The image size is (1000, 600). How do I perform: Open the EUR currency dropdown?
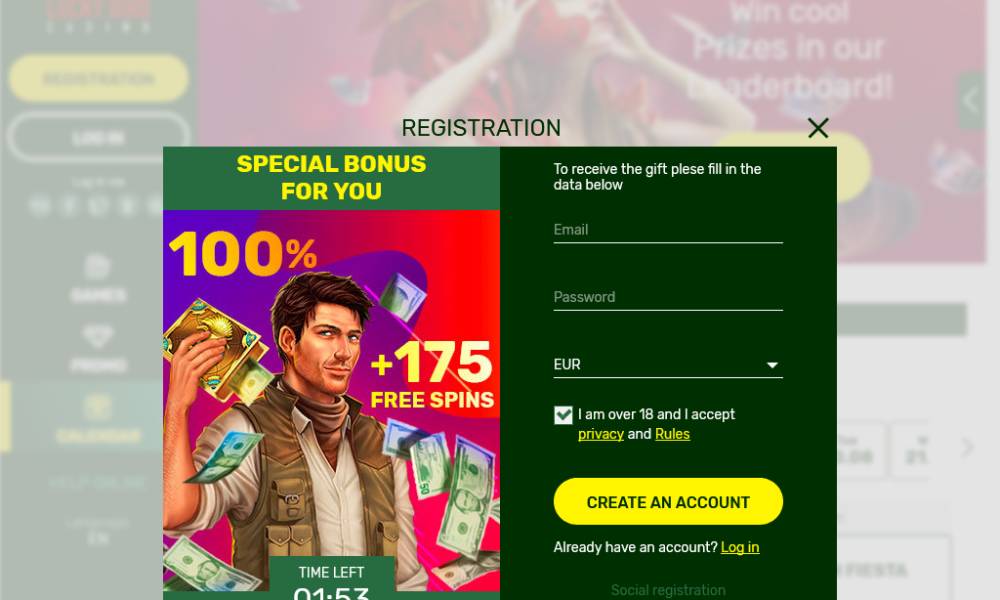click(x=668, y=365)
